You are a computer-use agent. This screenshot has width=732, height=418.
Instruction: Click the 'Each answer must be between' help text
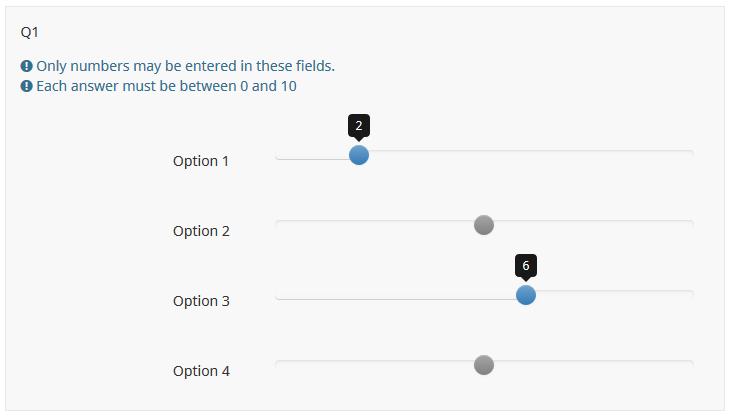click(x=167, y=86)
